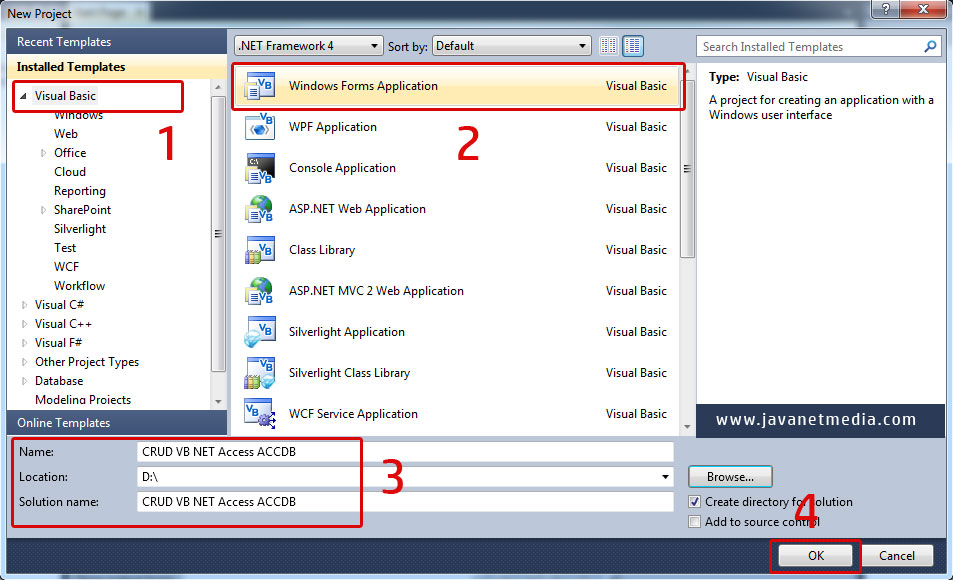Viewport: 953px width, 580px height.
Task: Click the Cancel button
Action: 896,556
